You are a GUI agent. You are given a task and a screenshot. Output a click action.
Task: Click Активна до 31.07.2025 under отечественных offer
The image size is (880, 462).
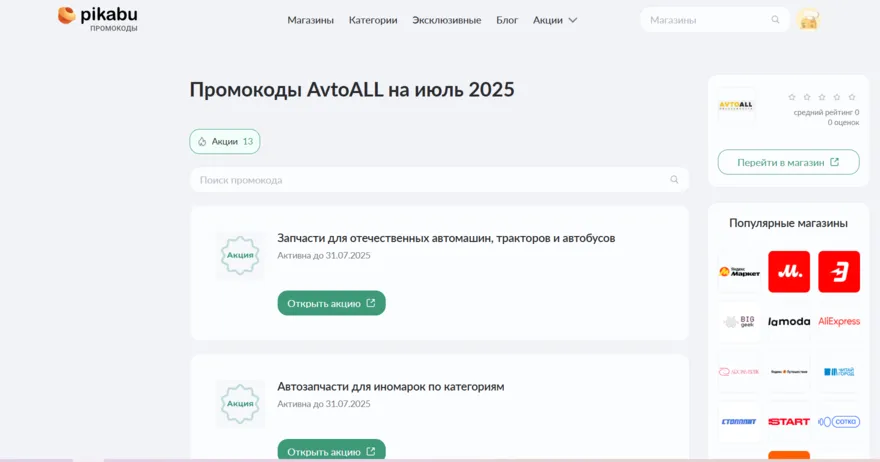click(324, 255)
